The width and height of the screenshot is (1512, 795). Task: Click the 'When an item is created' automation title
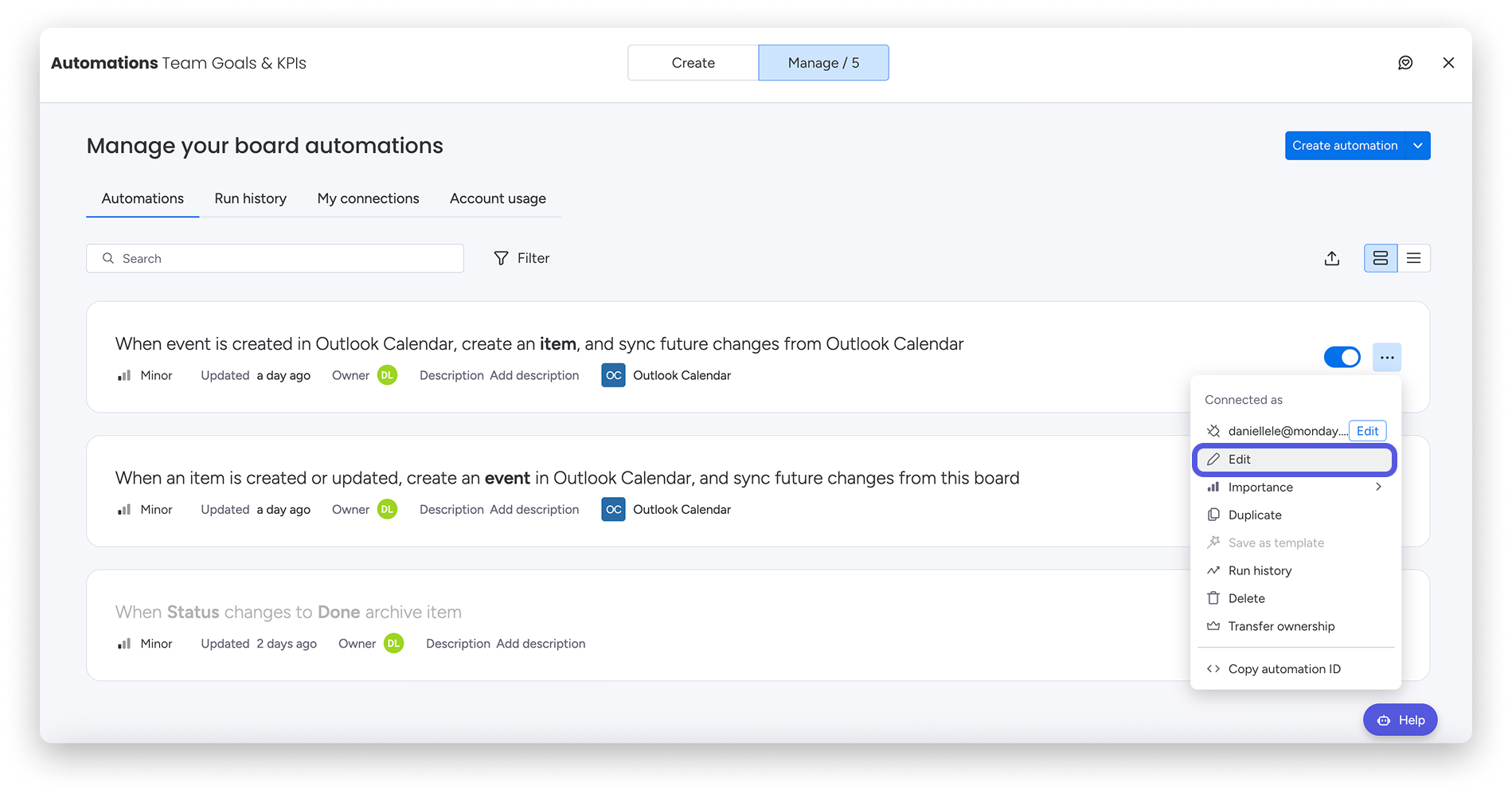[567, 478]
